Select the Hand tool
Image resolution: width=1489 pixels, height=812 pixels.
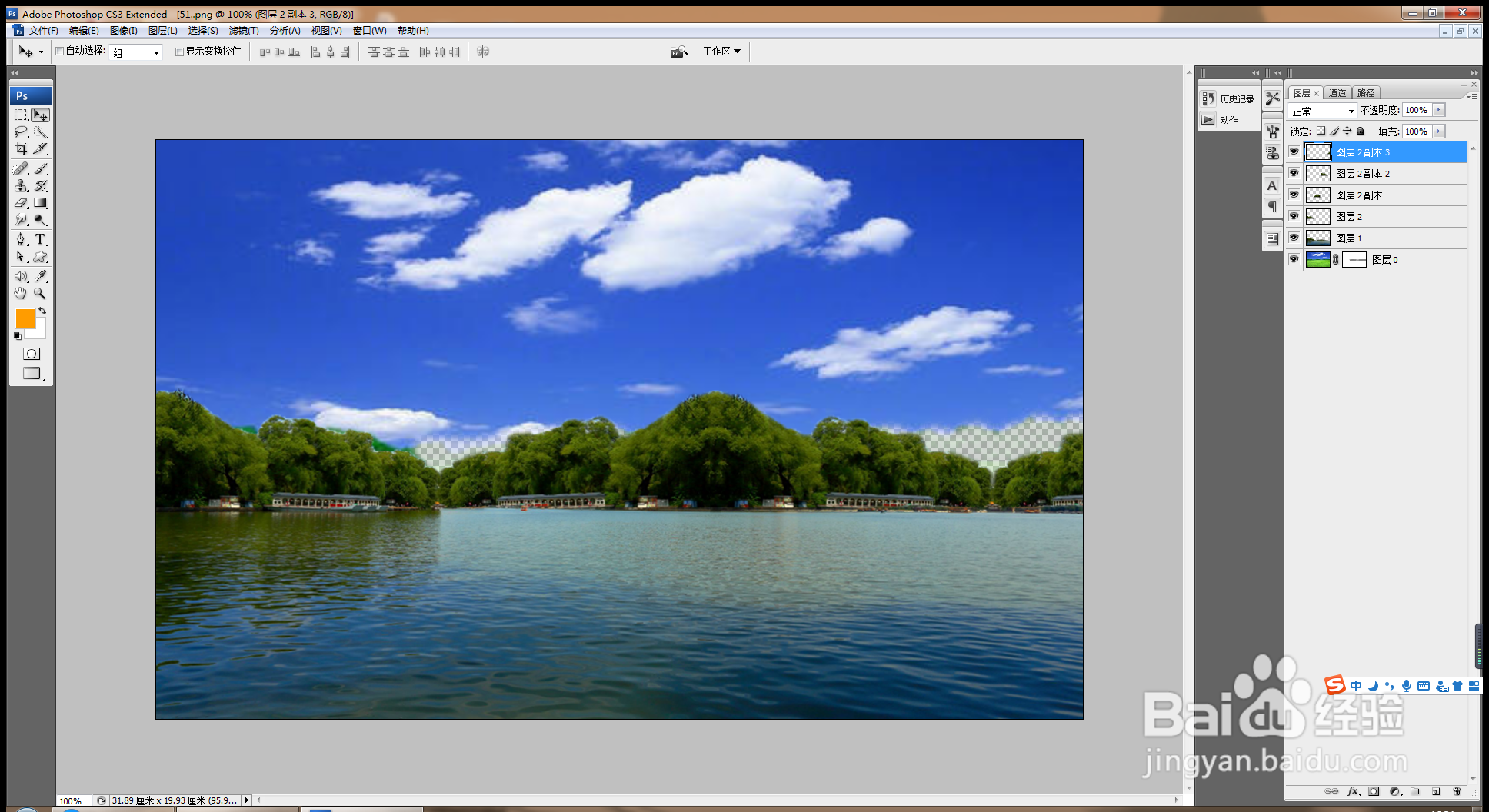(21, 293)
